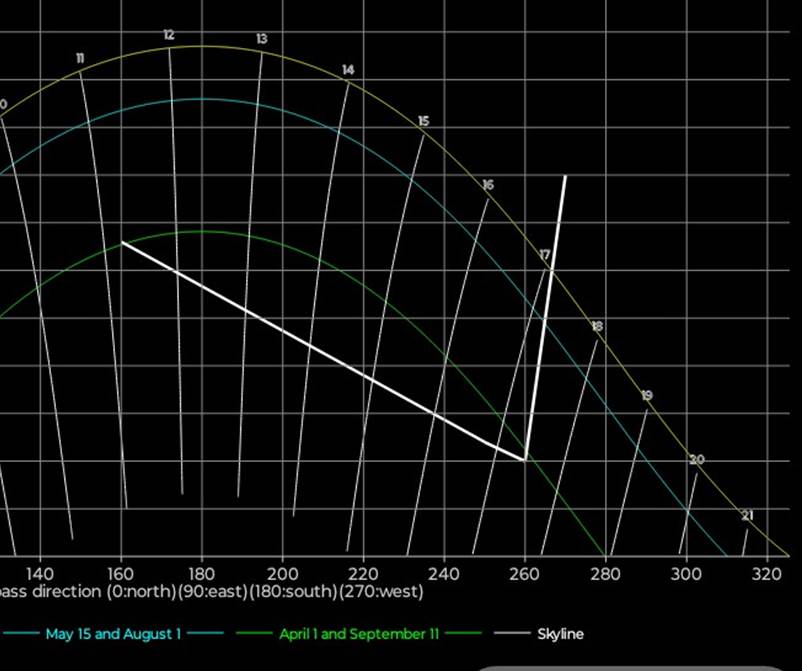
Task: Click the skyline's lowest vertex at azimuth 260
Action: coord(525,460)
